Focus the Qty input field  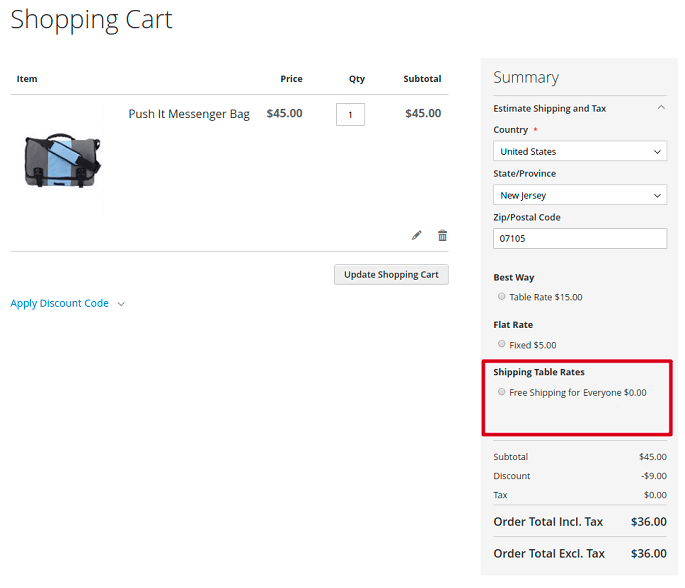pyautogui.click(x=350, y=115)
